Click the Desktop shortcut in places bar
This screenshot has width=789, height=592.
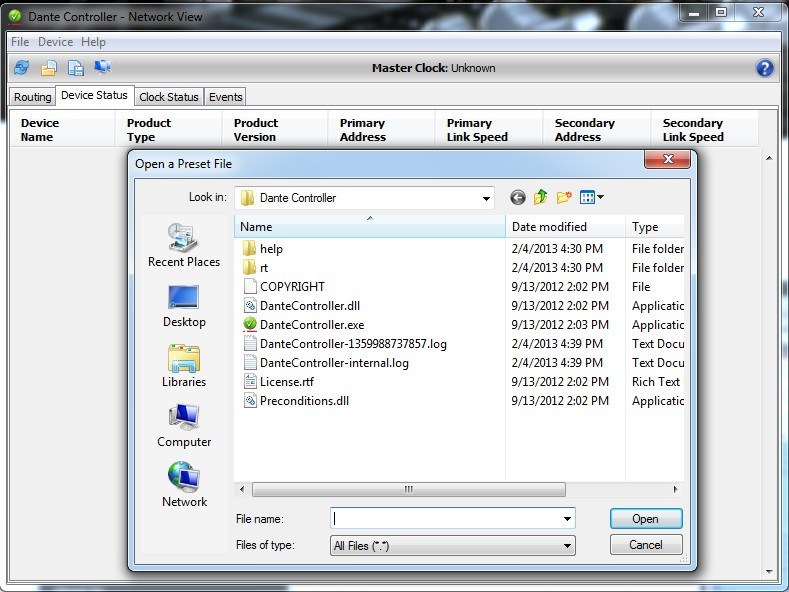tap(184, 306)
